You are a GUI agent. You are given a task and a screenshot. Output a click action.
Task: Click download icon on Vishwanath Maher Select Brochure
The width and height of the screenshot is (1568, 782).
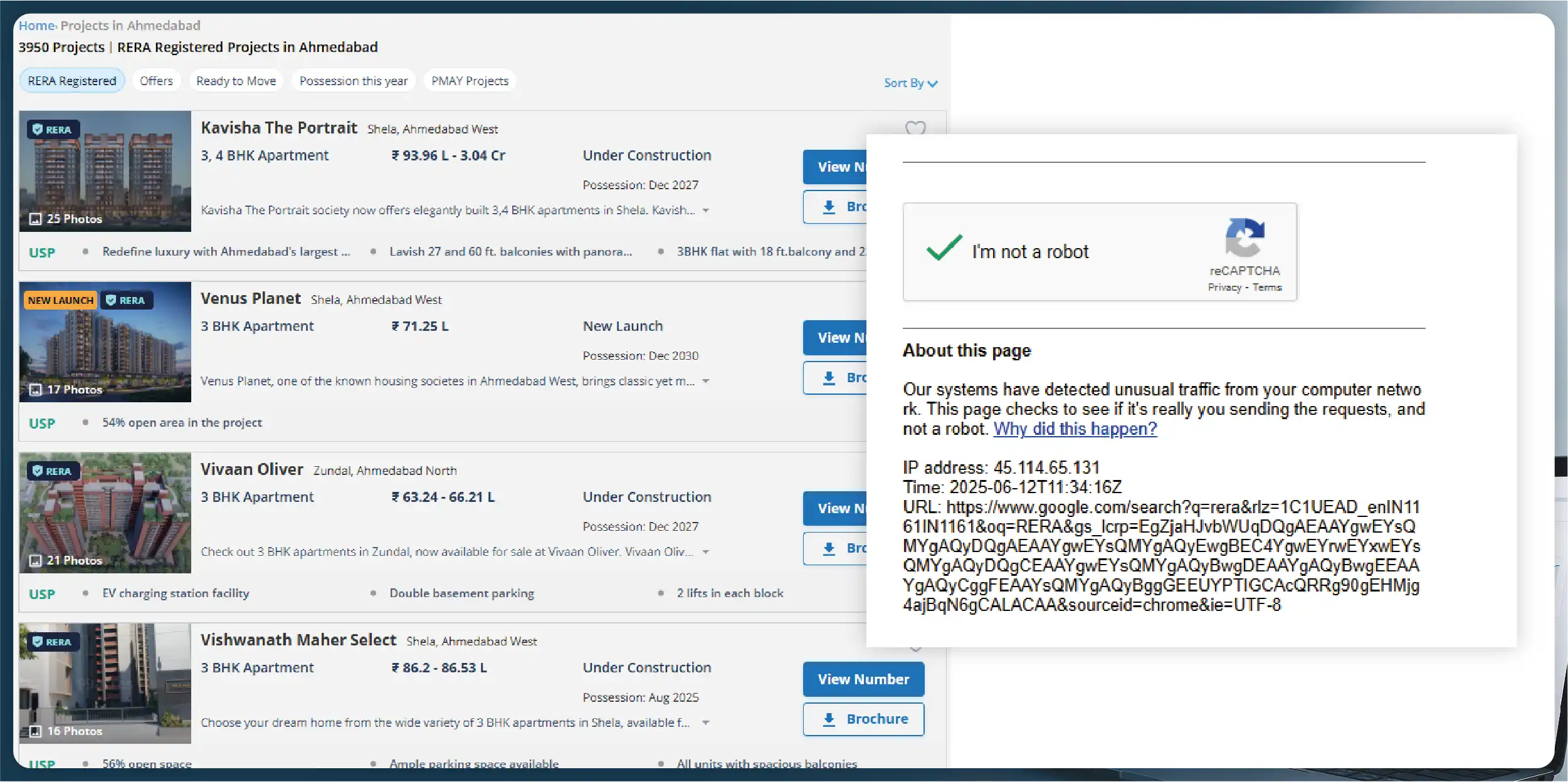click(829, 719)
